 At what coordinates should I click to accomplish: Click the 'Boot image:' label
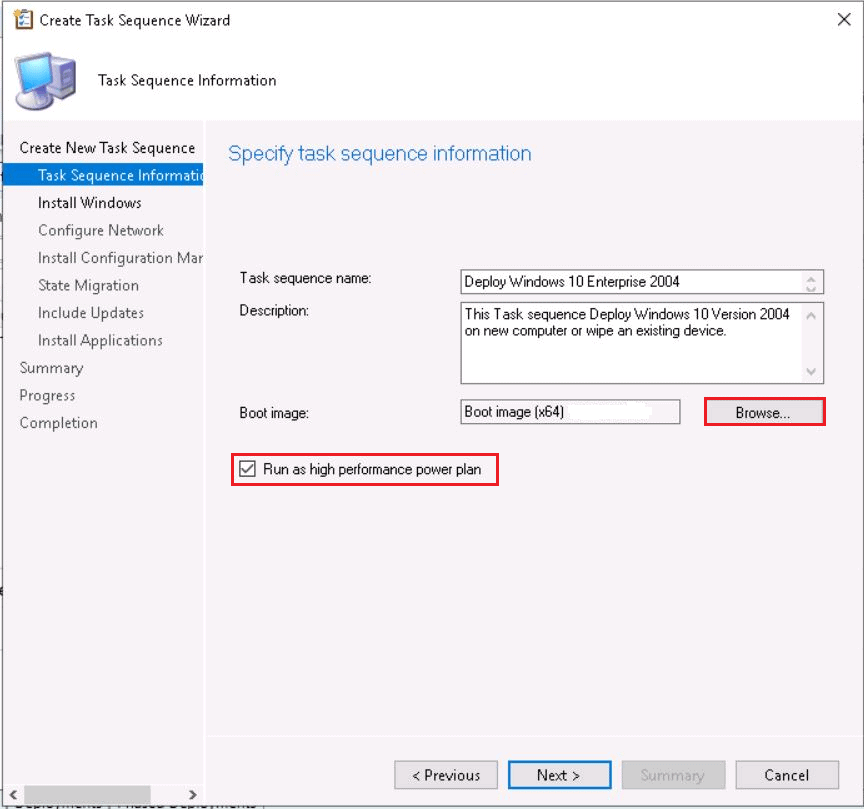(274, 413)
